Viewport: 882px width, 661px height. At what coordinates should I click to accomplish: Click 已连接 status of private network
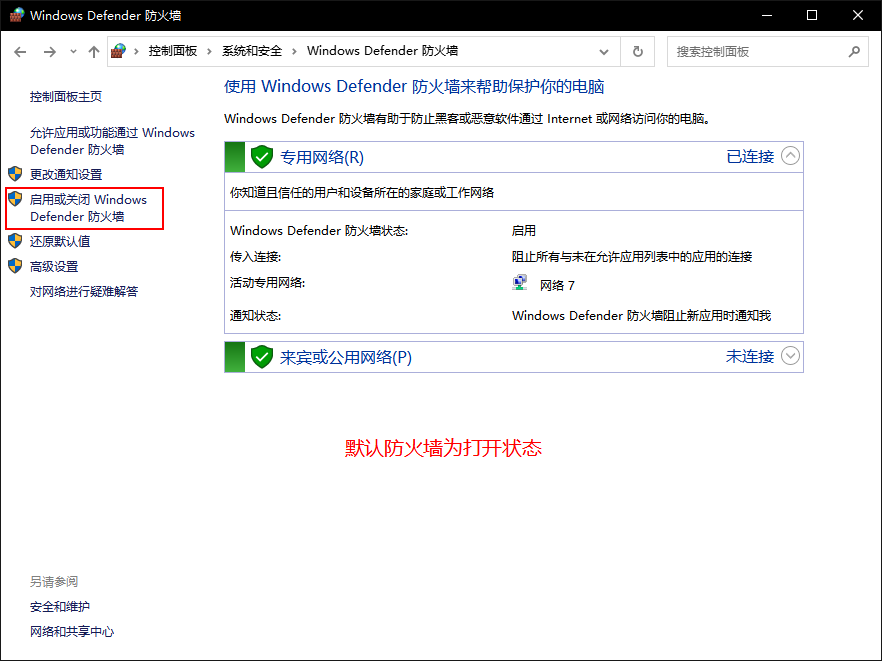coord(750,156)
